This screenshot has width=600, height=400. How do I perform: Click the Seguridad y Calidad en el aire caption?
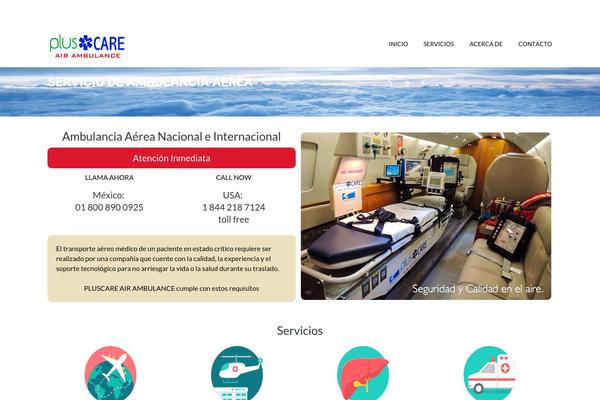coord(478,289)
